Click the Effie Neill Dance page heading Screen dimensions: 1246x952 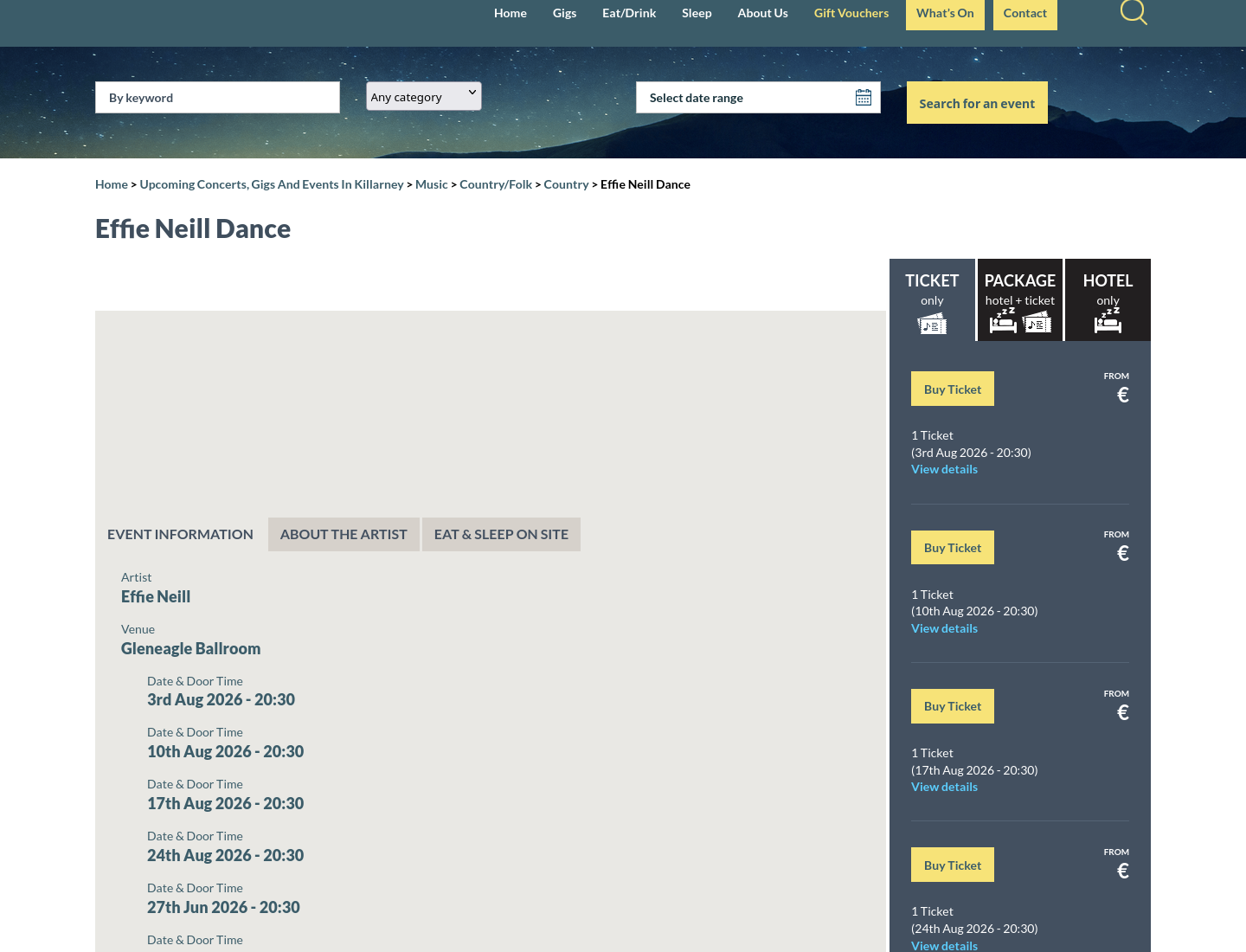point(193,228)
